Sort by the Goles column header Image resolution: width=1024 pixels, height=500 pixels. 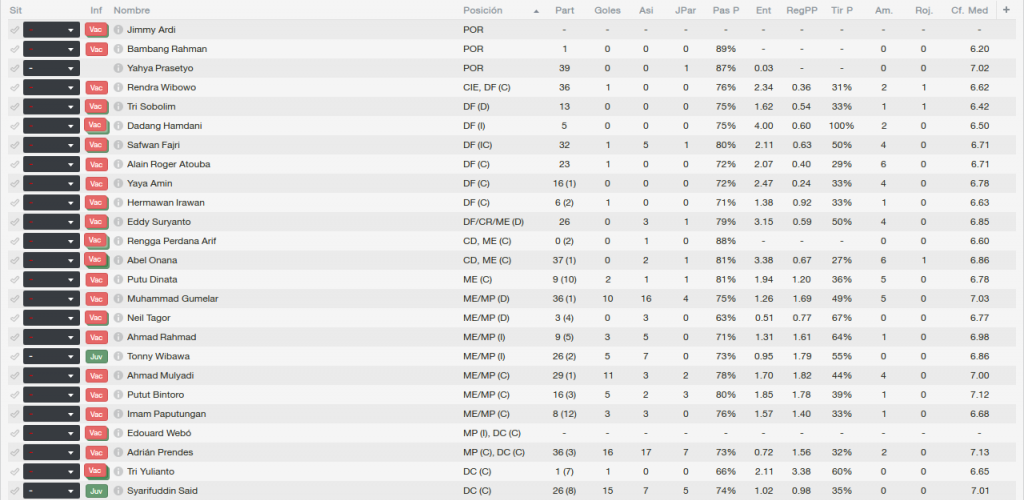tap(607, 10)
